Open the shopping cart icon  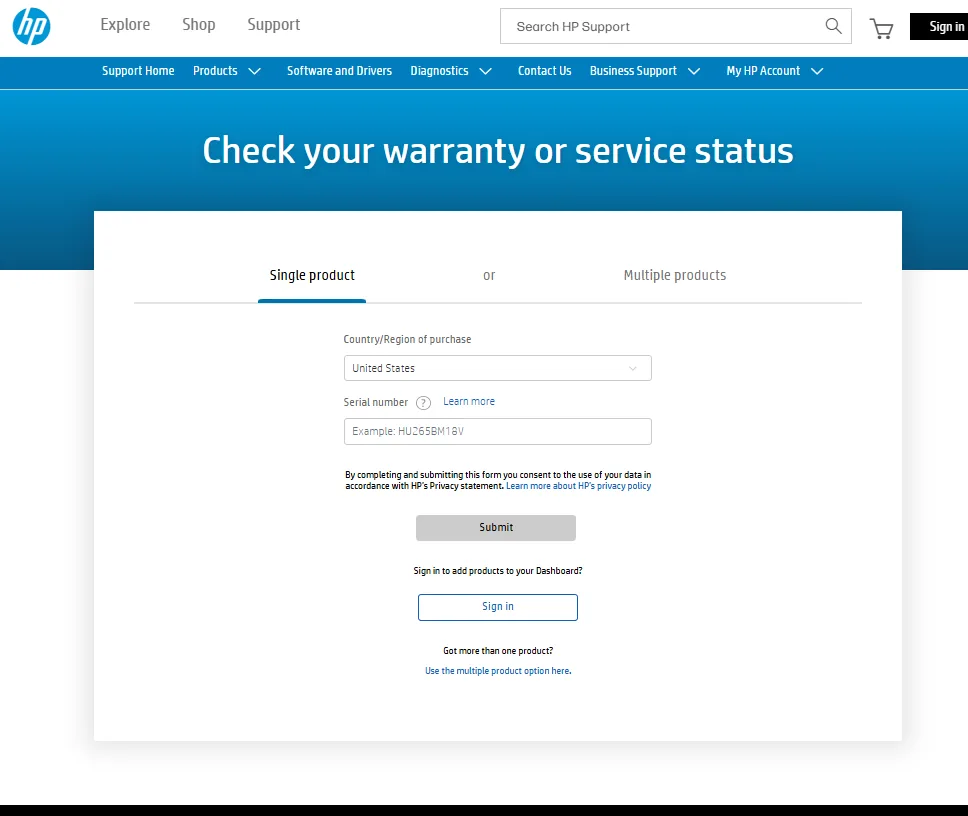[881, 28]
